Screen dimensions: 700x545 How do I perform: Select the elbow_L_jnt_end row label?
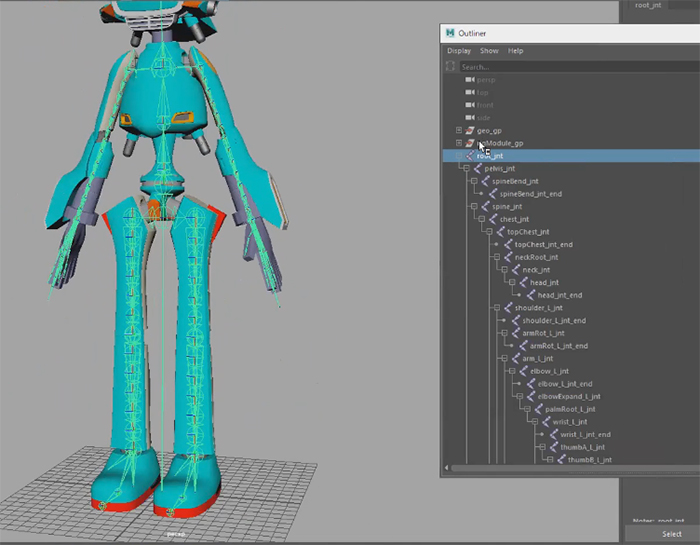(x=565, y=384)
